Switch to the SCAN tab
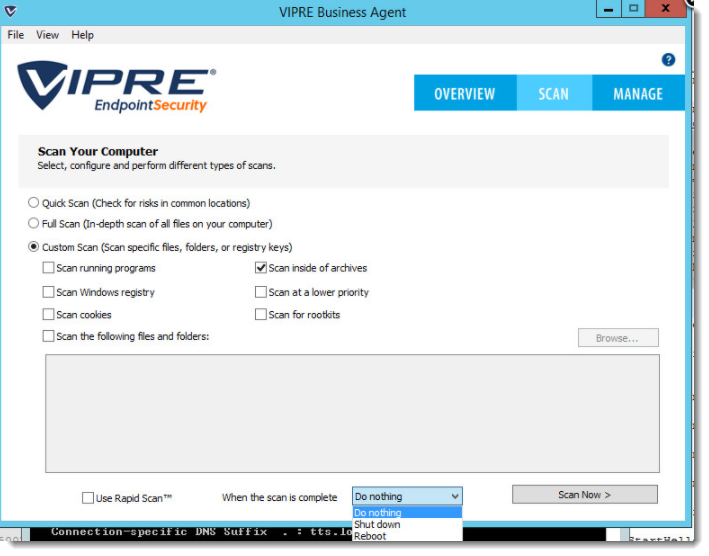 [x=554, y=93]
